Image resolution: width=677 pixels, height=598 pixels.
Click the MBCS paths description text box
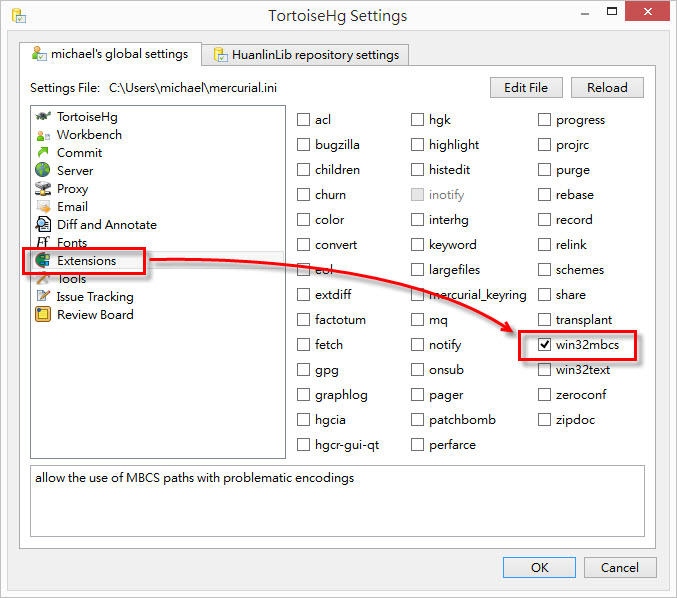(x=337, y=501)
